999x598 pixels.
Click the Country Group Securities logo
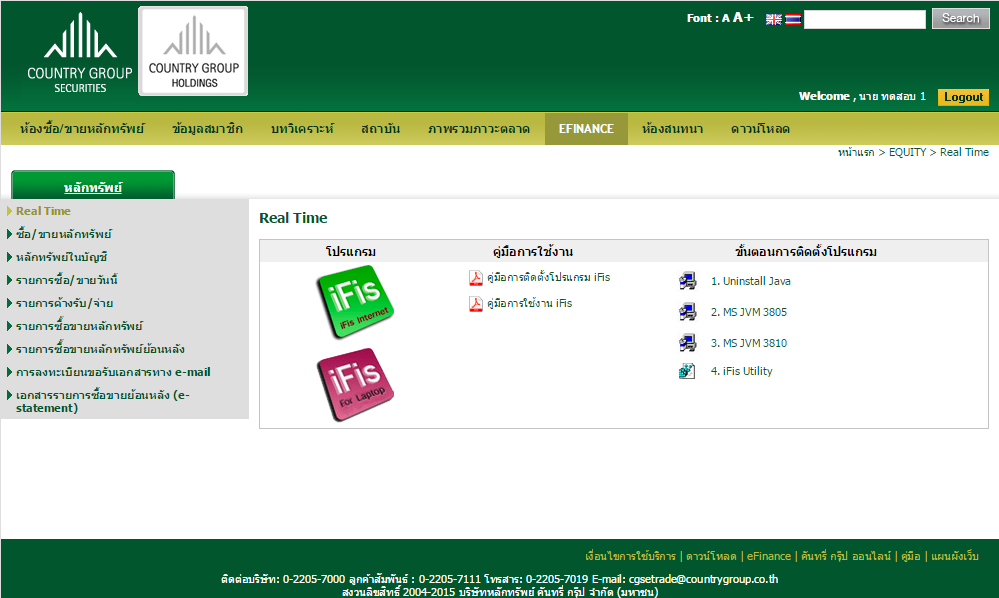coord(80,52)
